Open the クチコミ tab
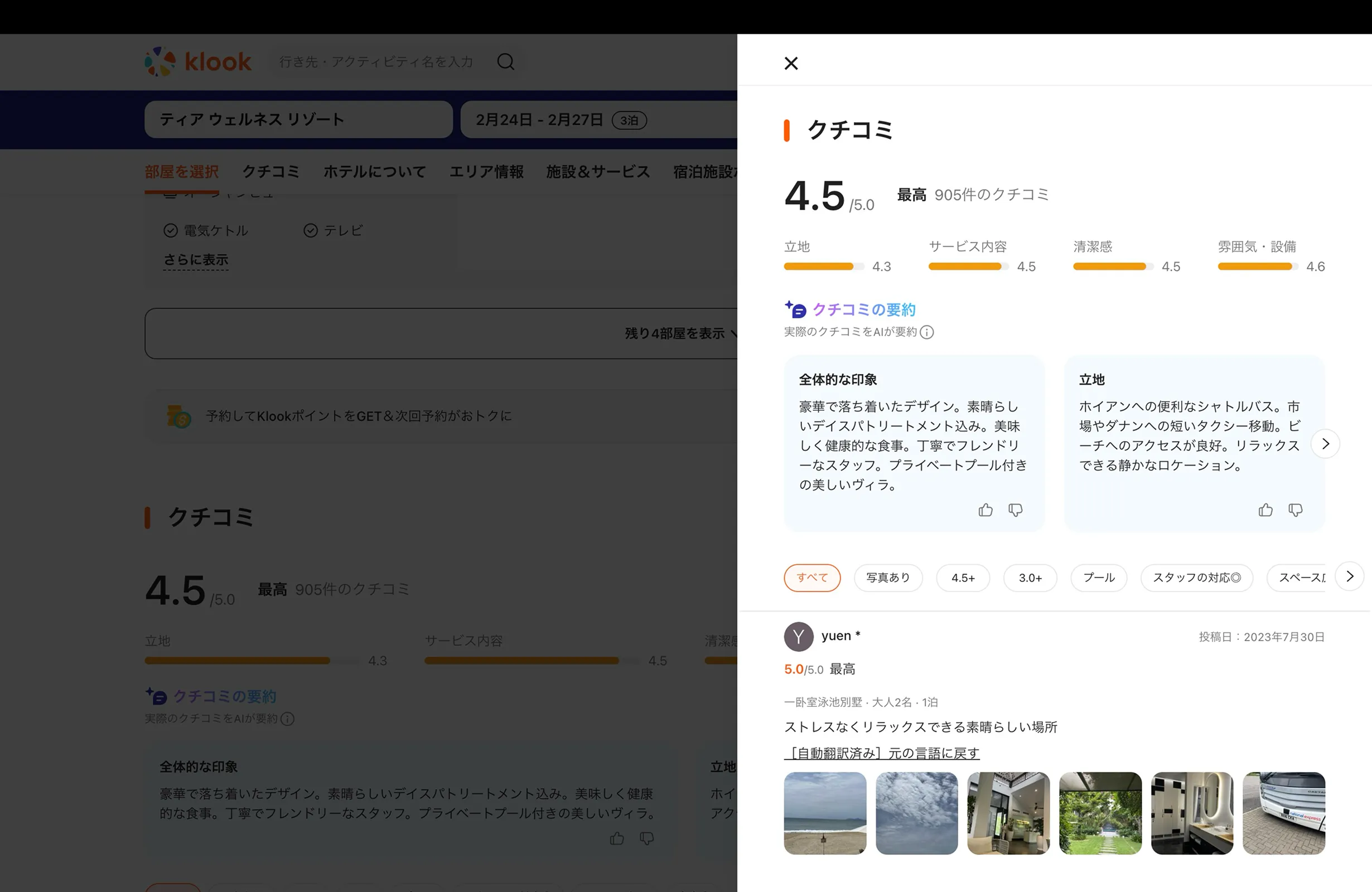This screenshot has width=1372, height=892. [271, 172]
